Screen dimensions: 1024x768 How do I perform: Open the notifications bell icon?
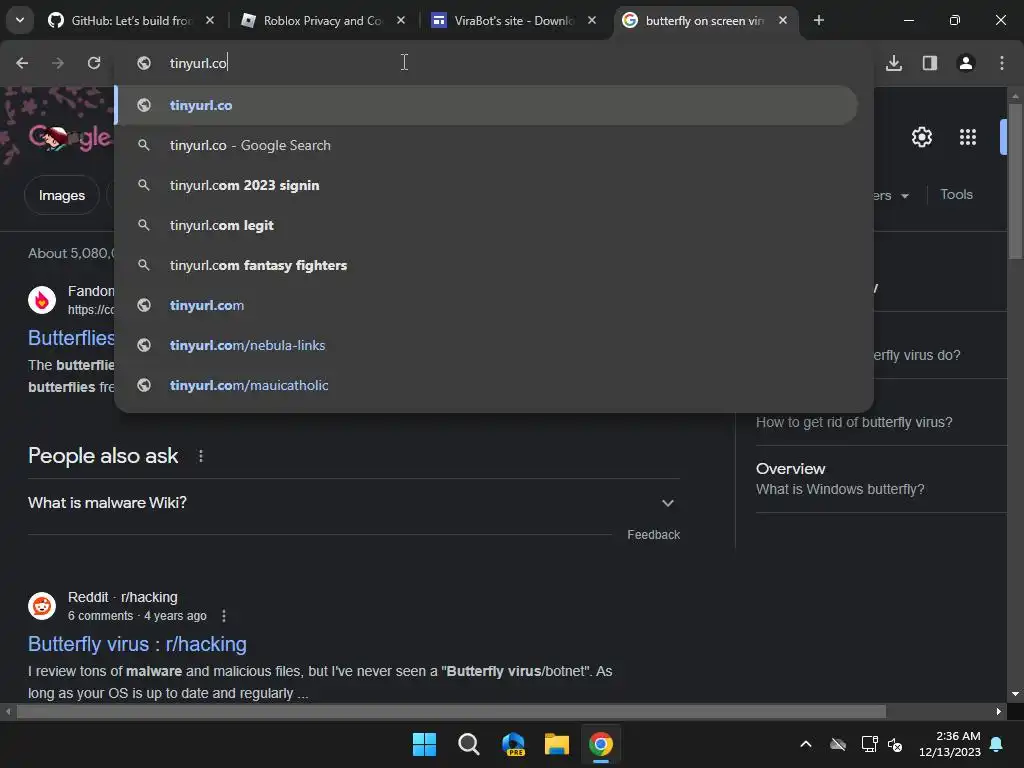pyautogui.click(x=997, y=744)
